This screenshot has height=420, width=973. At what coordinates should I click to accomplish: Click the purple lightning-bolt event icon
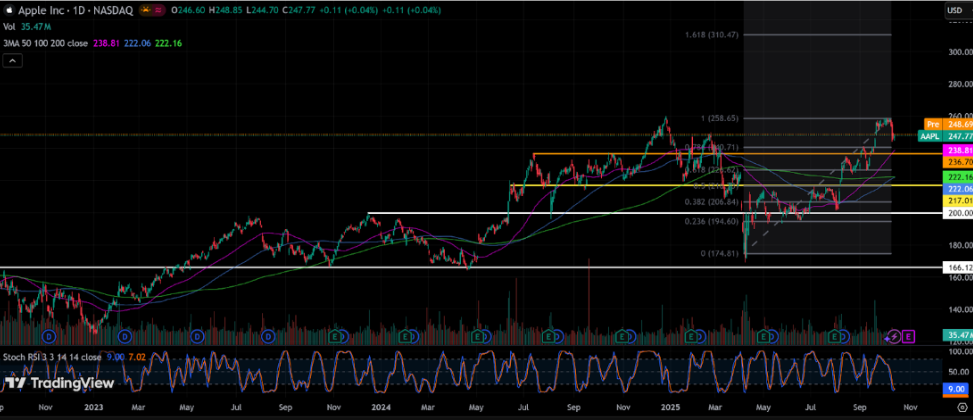pos(895,338)
